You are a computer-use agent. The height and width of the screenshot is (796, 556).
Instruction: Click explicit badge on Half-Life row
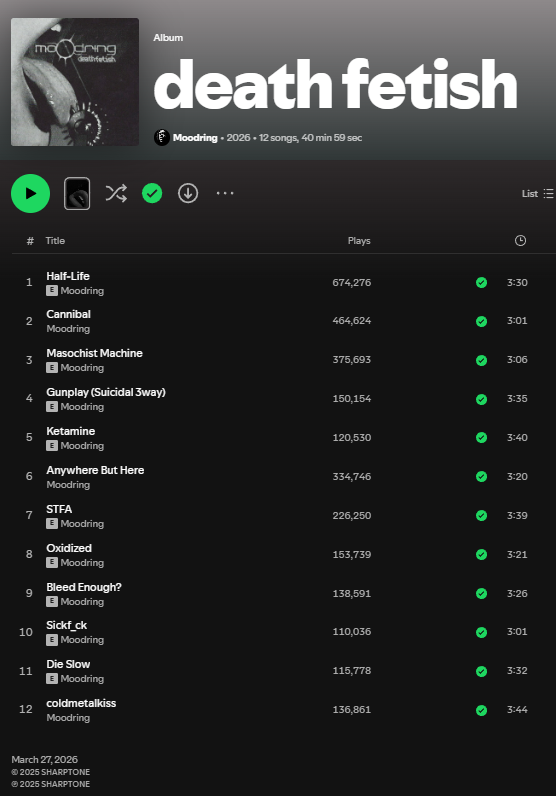click(52, 290)
